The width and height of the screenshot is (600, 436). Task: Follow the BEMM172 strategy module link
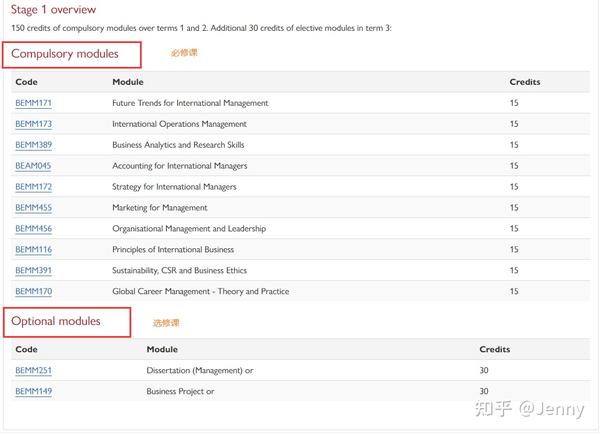33,187
